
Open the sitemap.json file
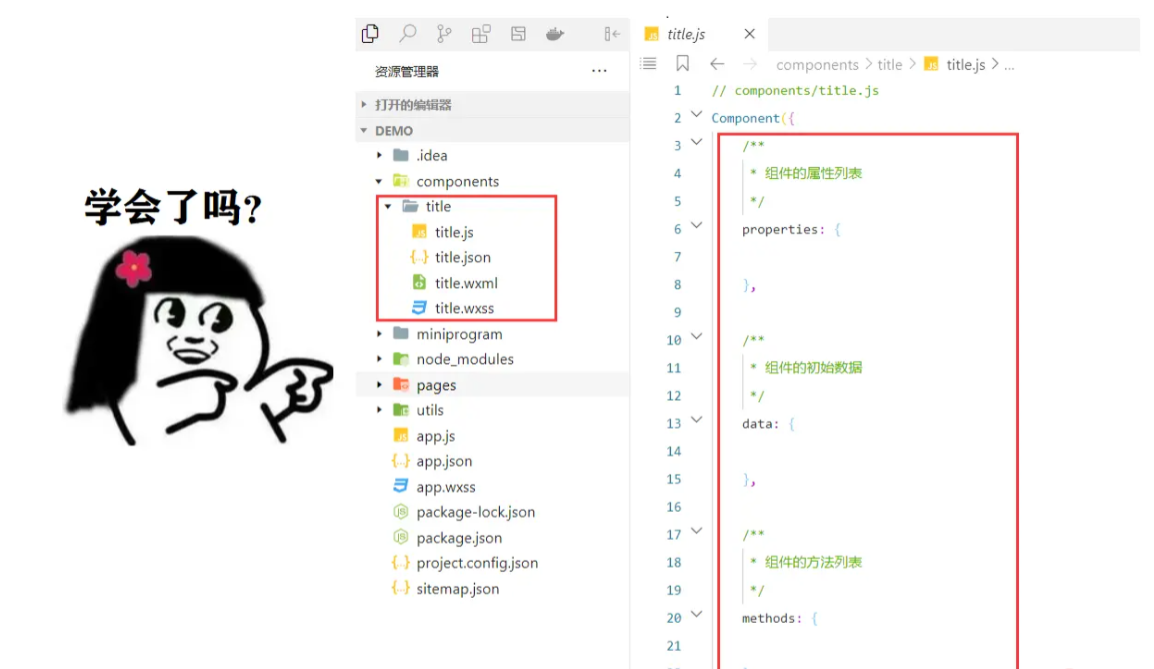457,589
